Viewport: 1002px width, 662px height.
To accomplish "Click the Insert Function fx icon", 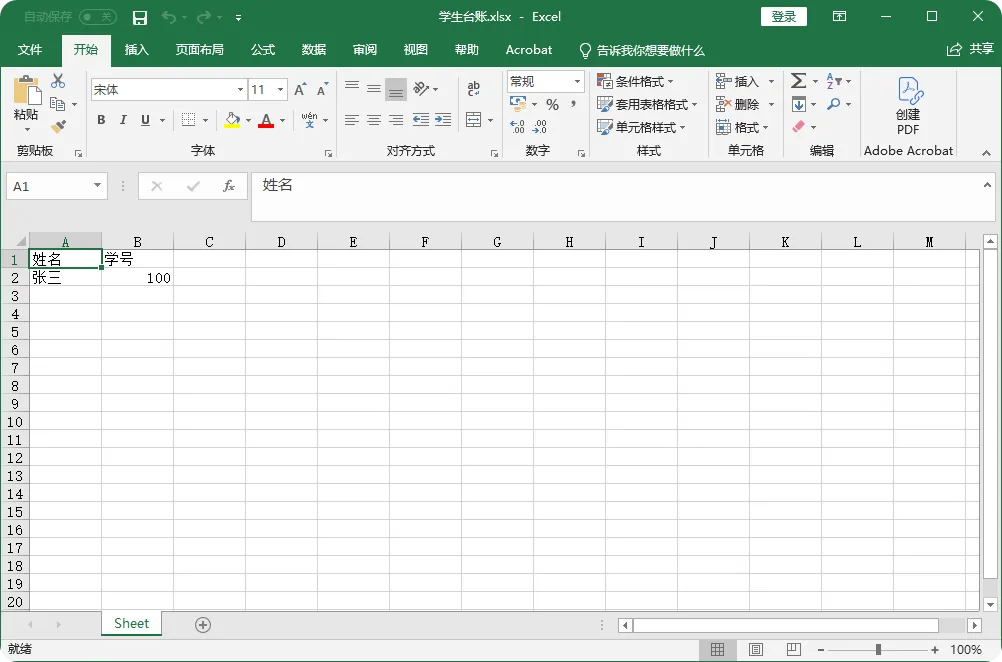I will coord(229,186).
